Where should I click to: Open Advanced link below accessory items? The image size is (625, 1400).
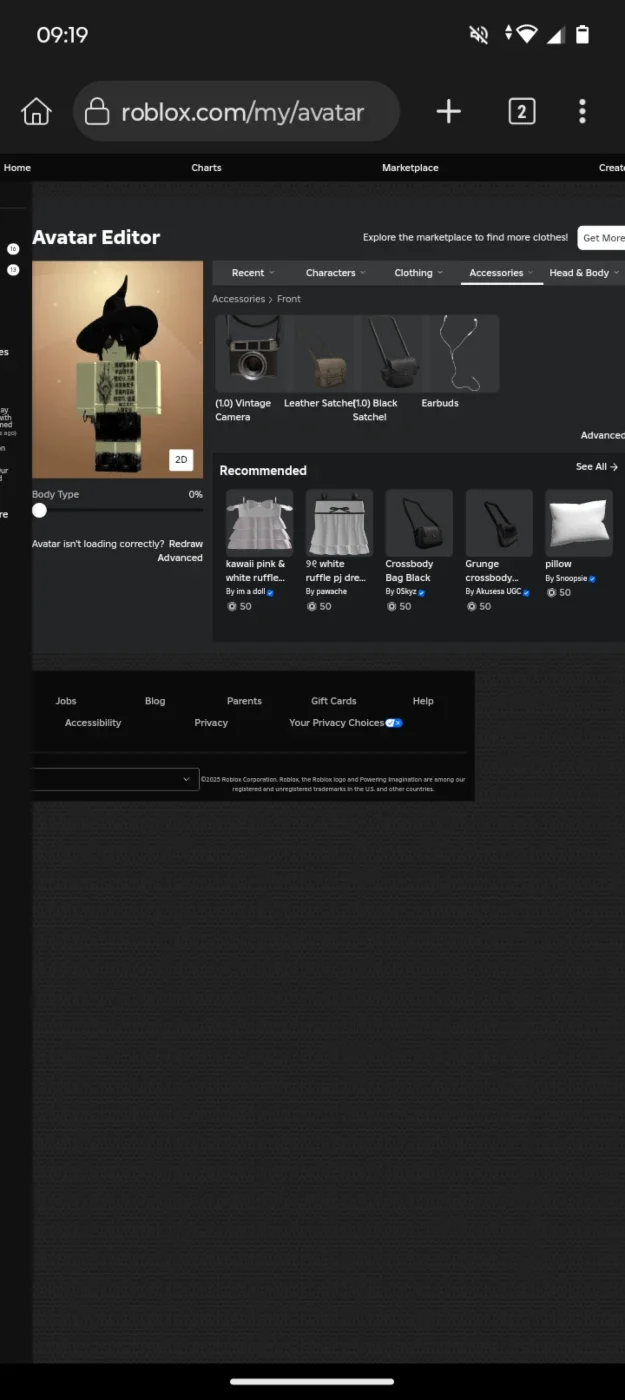pyautogui.click(x=603, y=435)
